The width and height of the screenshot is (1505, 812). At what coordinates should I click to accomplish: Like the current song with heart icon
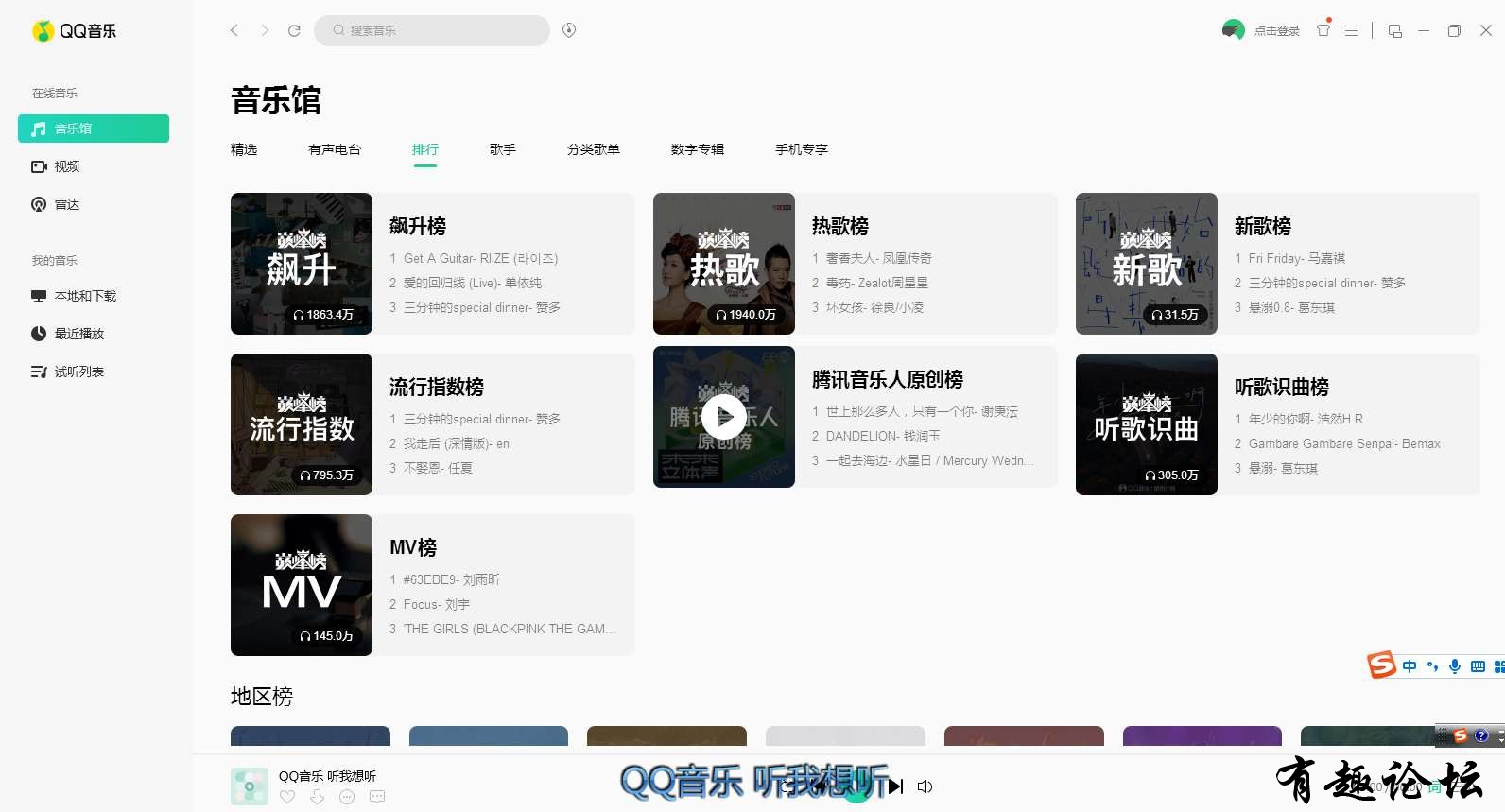pos(287,797)
